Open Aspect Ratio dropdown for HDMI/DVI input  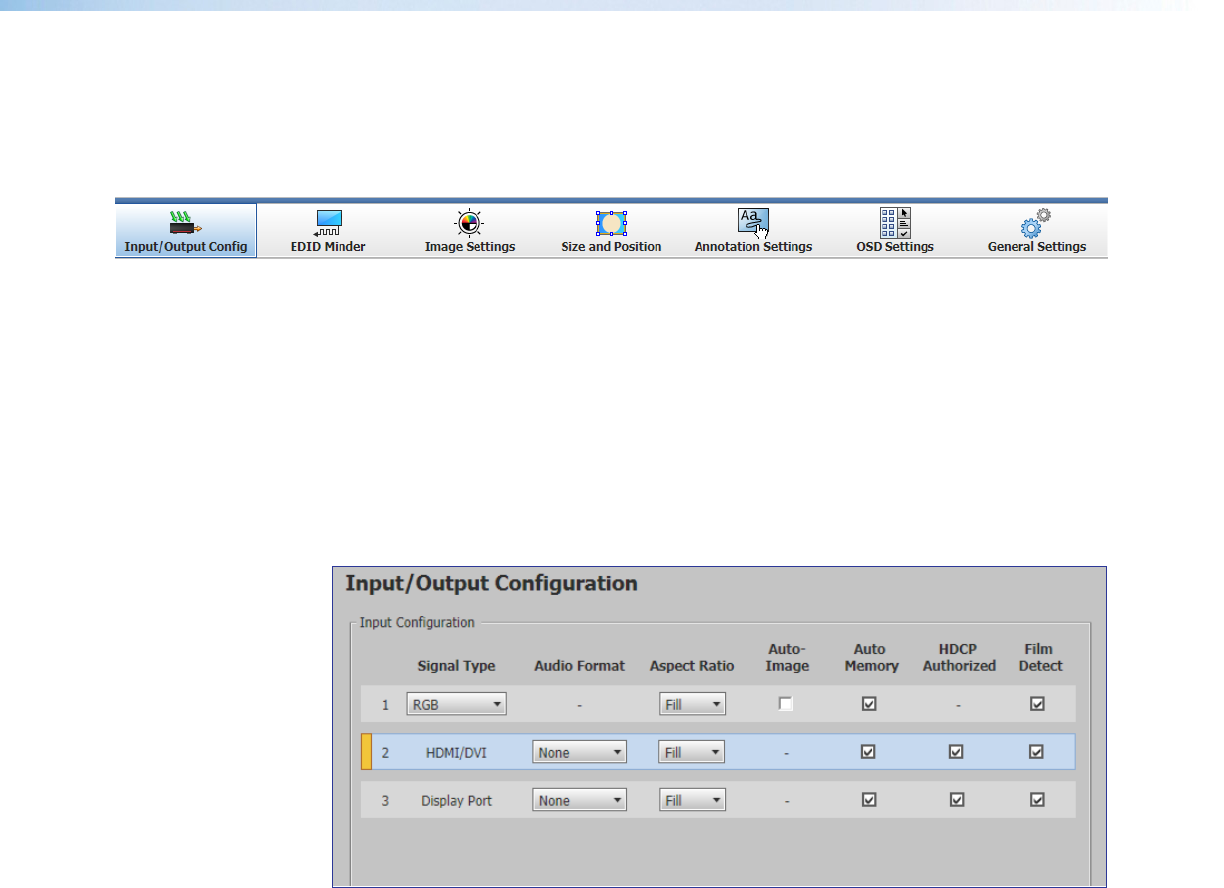pyautogui.click(x=692, y=752)
